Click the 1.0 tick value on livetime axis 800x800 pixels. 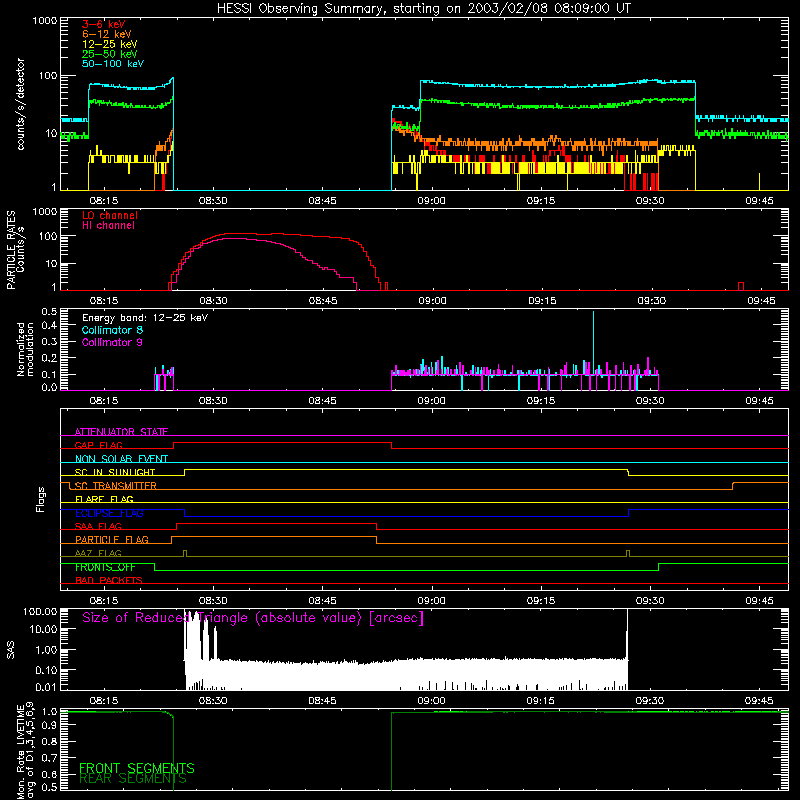[x=49, y=711]
